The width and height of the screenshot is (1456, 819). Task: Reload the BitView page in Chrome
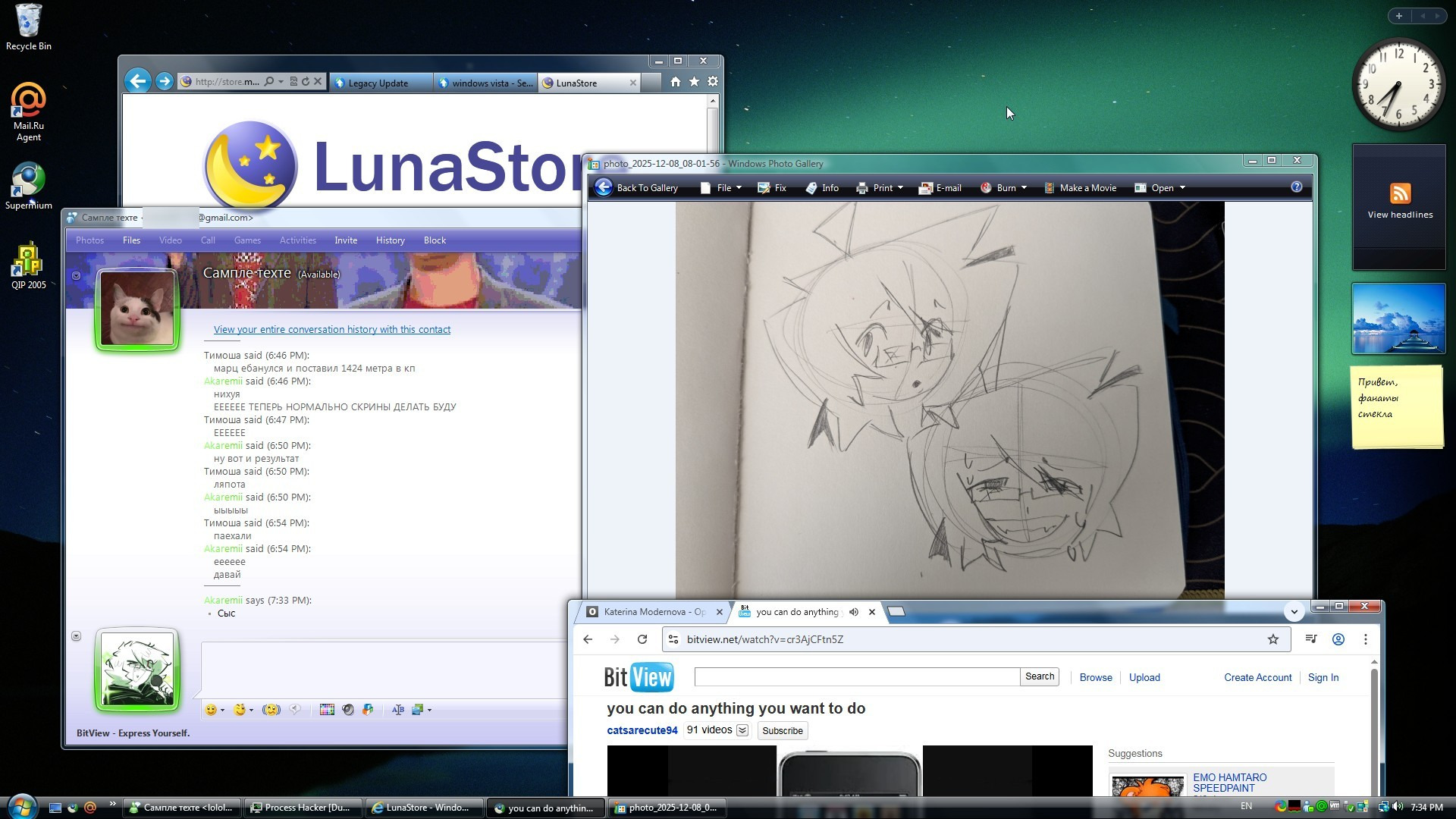pyautogui.click(x=642, y=639)
